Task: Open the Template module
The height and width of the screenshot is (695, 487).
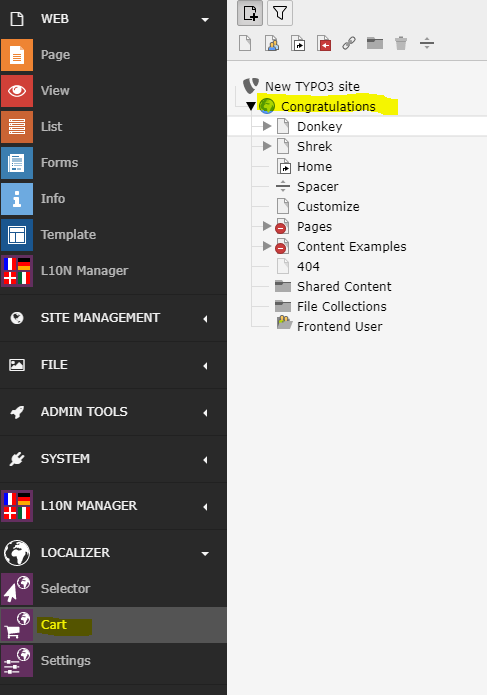Action: tap(113, 235)
